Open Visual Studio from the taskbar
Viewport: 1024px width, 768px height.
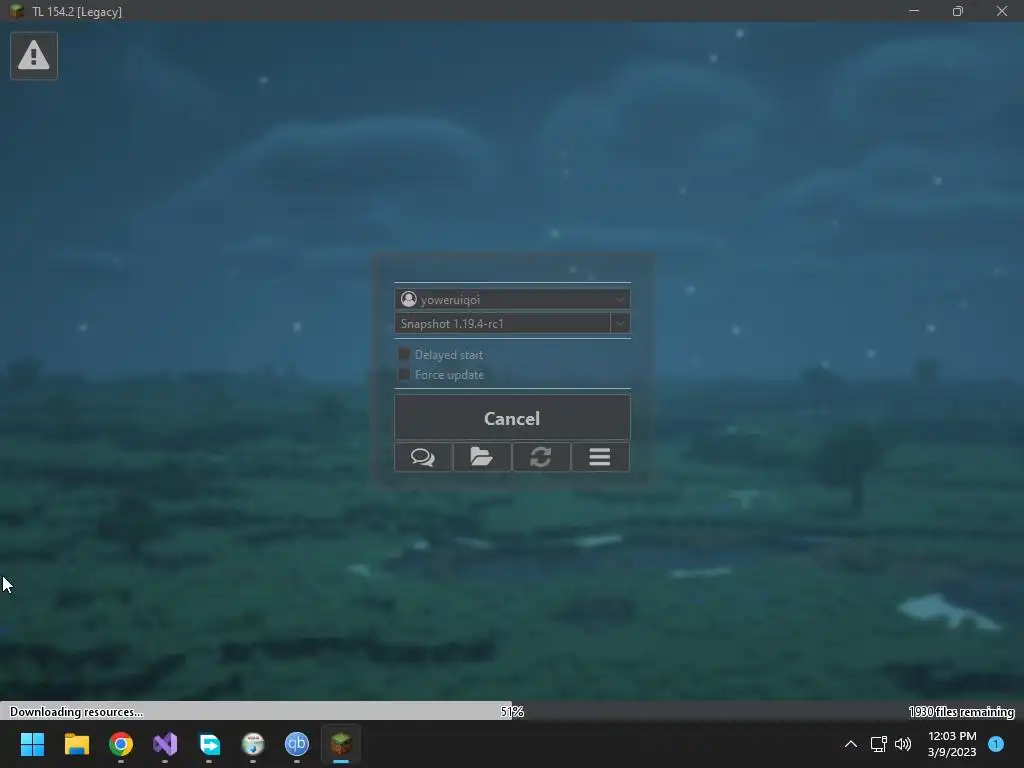(165, 744)
